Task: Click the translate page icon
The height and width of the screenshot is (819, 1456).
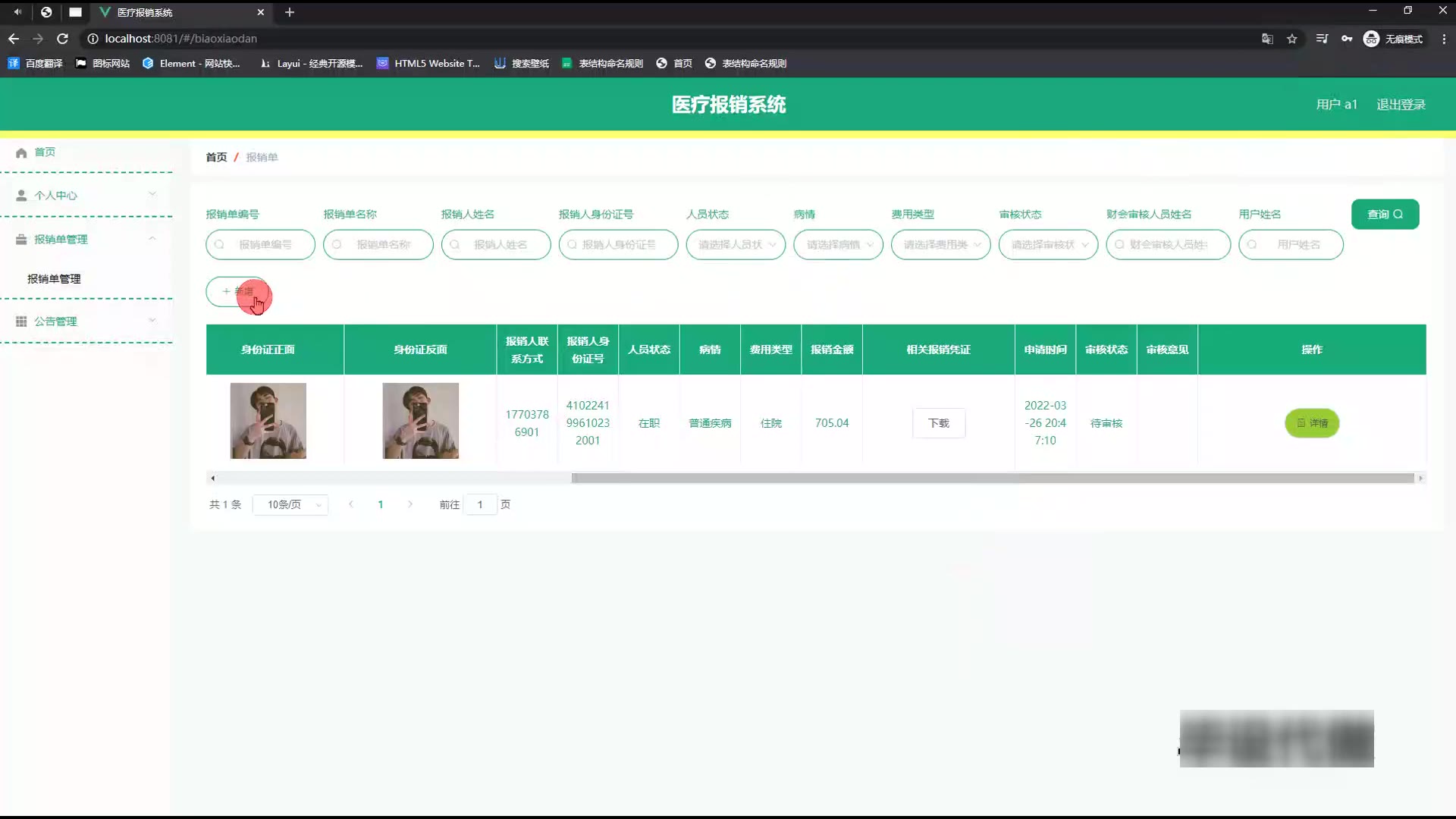Action: coord(1267,39)
